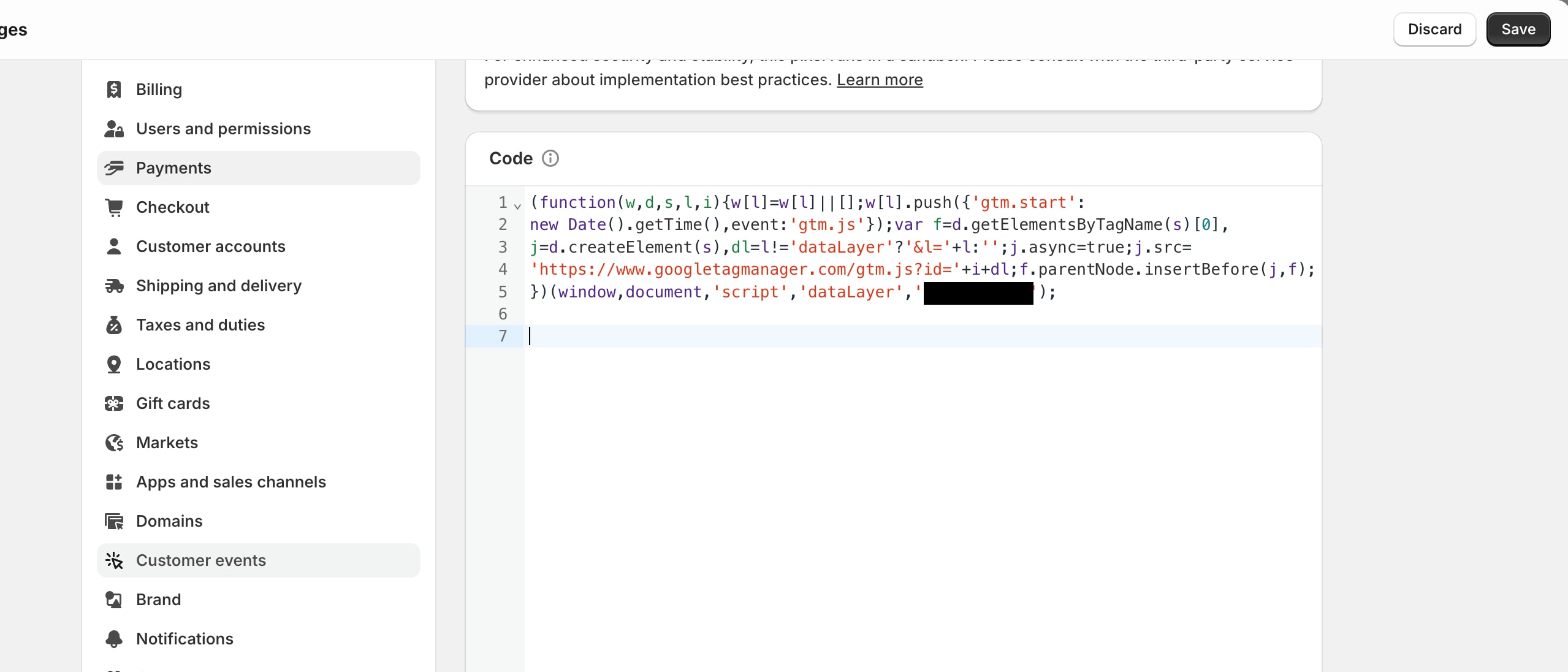This screenshot has width=1568, height=672.
Task: Collapse the code fold on line 1
Action: pos(517,207)
